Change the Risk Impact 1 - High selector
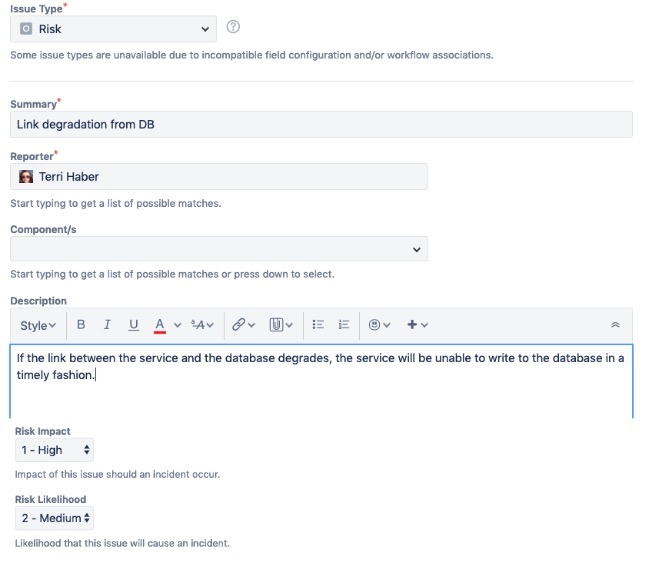Viewport: 655px width, 568px height. point(54,450)
